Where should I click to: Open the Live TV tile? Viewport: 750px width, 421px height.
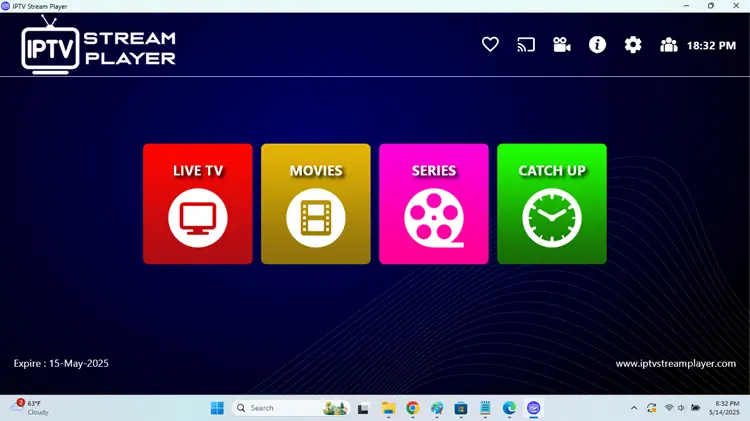198,203
